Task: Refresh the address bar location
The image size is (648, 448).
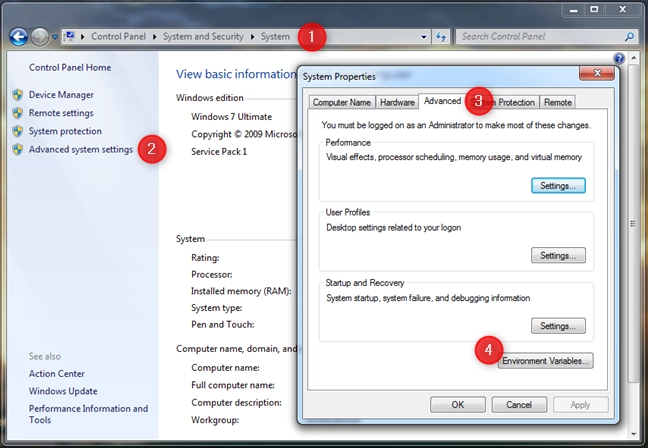Action: click(x=441, y=37)
